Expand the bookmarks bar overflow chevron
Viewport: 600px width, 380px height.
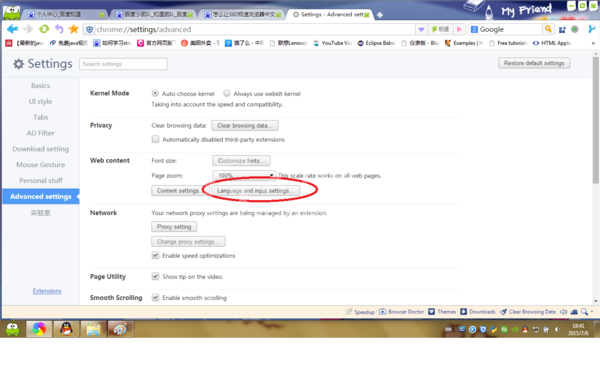[x=593, y=43]
